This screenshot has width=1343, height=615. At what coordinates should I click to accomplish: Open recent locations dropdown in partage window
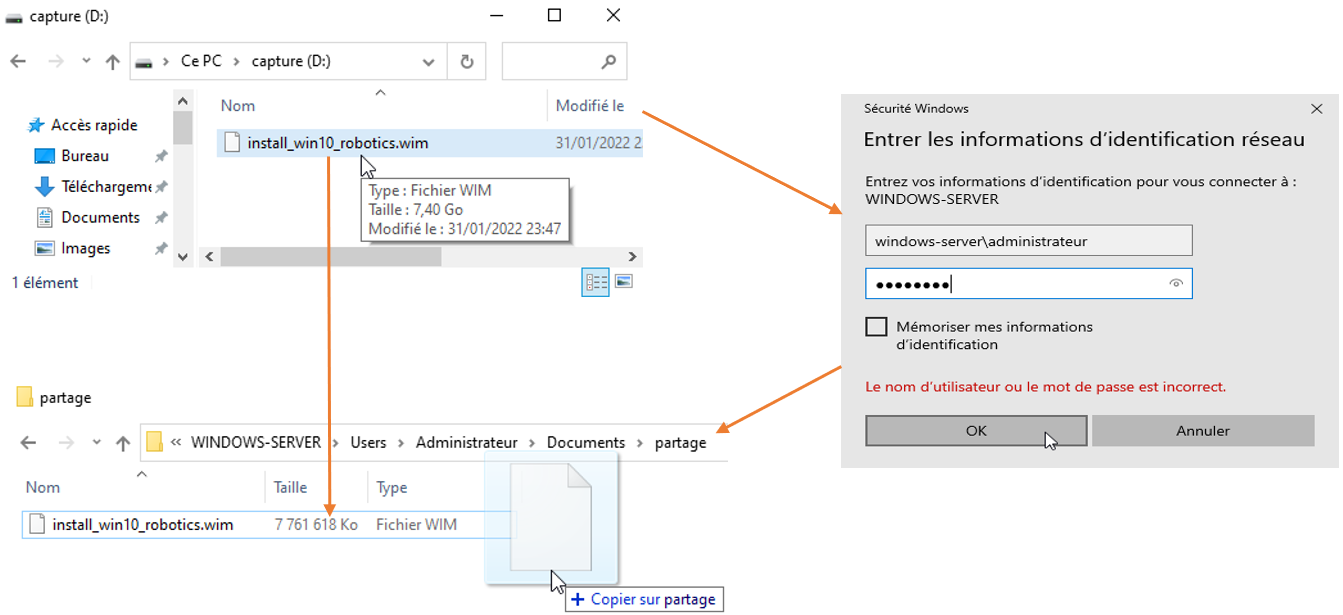[96, 443]
